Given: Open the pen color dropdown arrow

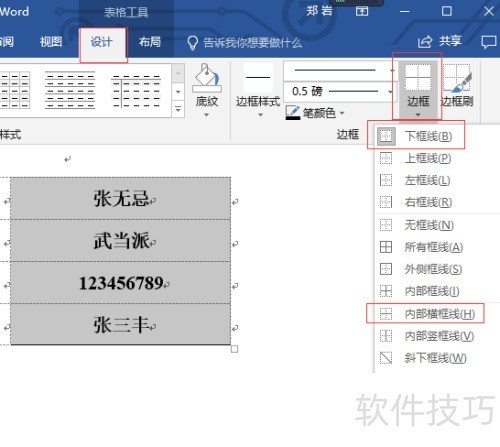Looking at the screenshot, I should point(342,113).
